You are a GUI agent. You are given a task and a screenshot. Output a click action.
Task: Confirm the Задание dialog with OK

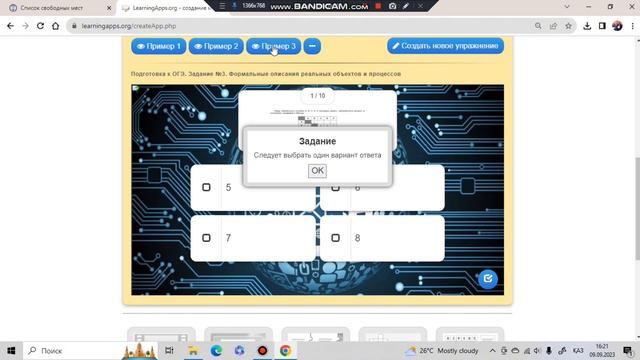point(317,171)
